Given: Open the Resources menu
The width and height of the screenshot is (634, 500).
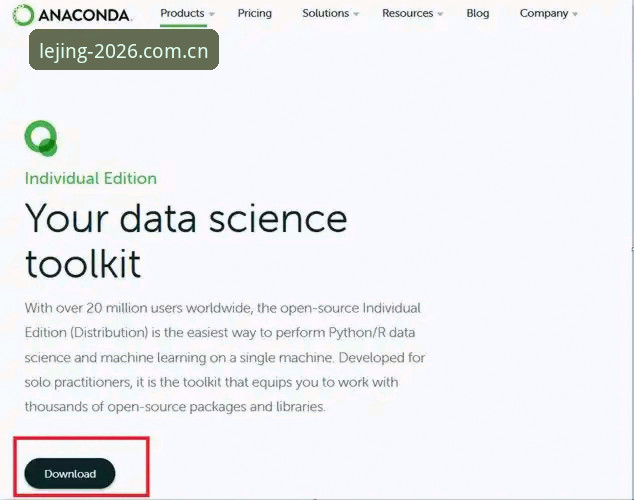Looking at the screenshot, I should tap(408, 13).
